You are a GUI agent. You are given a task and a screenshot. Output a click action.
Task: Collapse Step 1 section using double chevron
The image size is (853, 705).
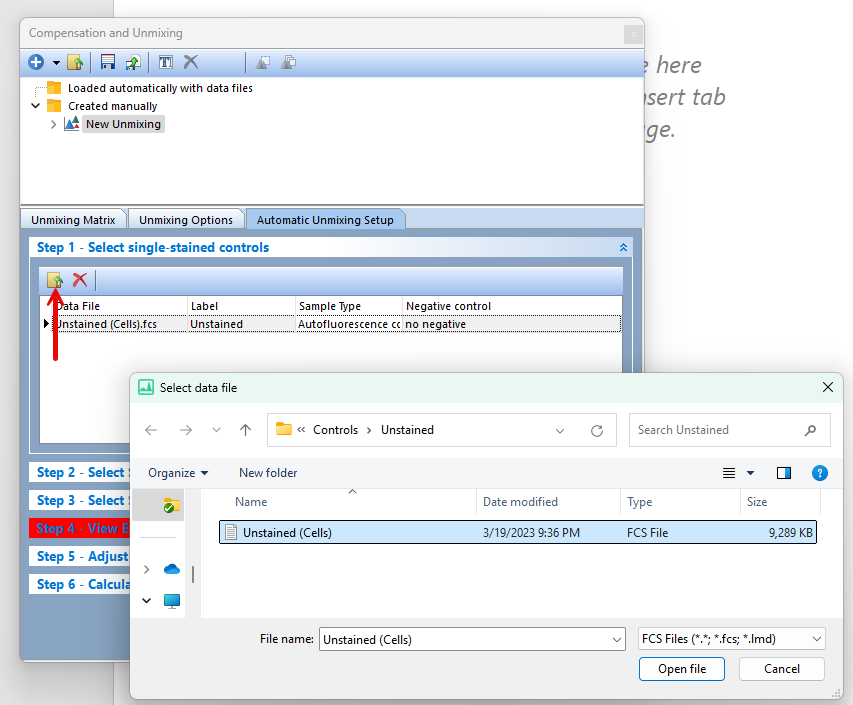pos(623,247)
